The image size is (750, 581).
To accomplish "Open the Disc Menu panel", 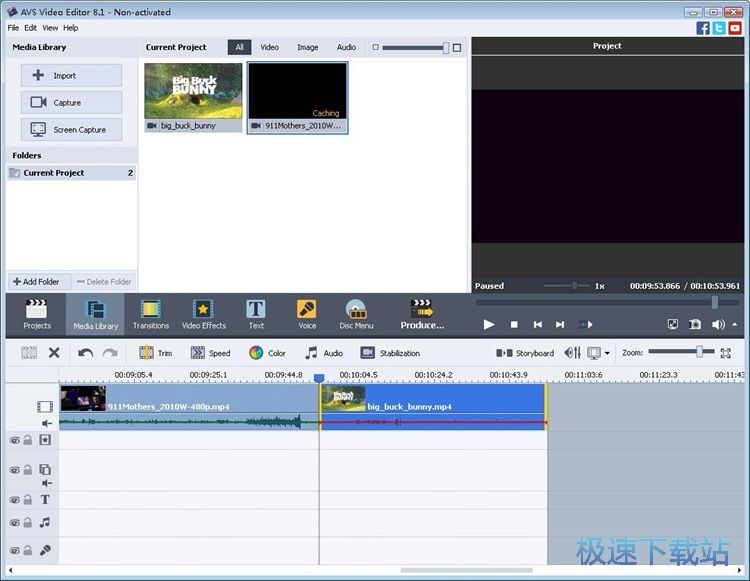I will (356, 314).
